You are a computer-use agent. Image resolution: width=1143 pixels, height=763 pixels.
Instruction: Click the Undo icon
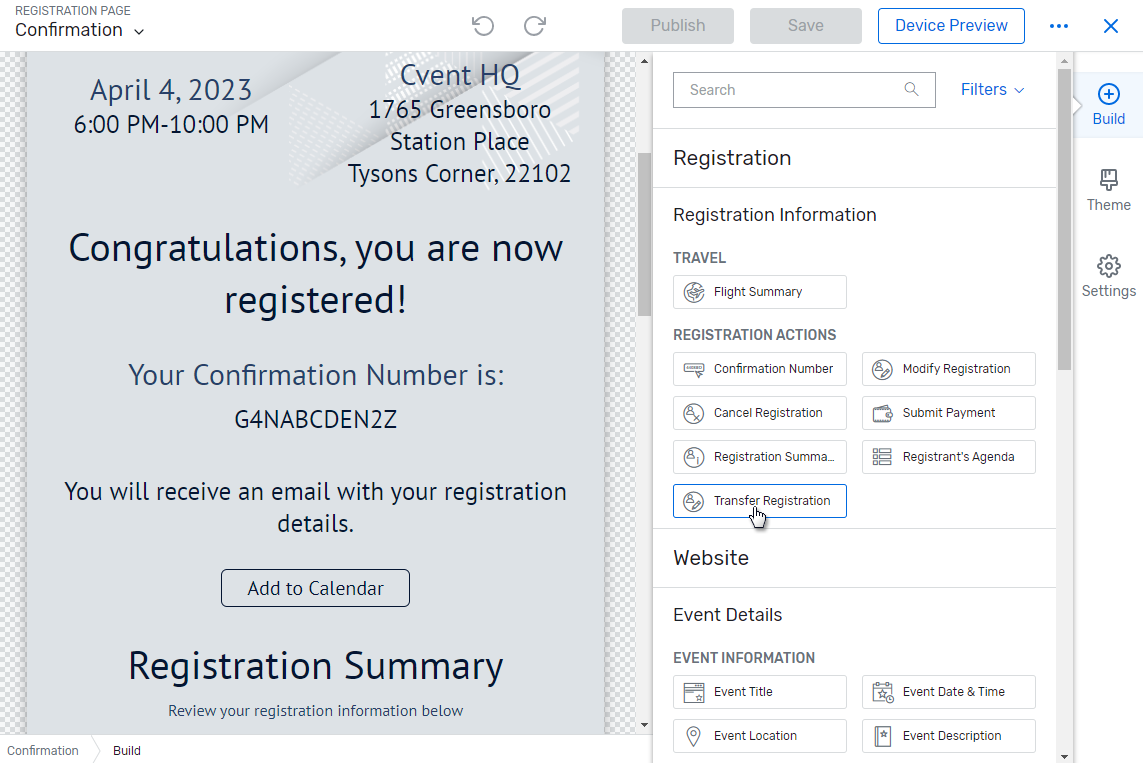tap(482, 26)
